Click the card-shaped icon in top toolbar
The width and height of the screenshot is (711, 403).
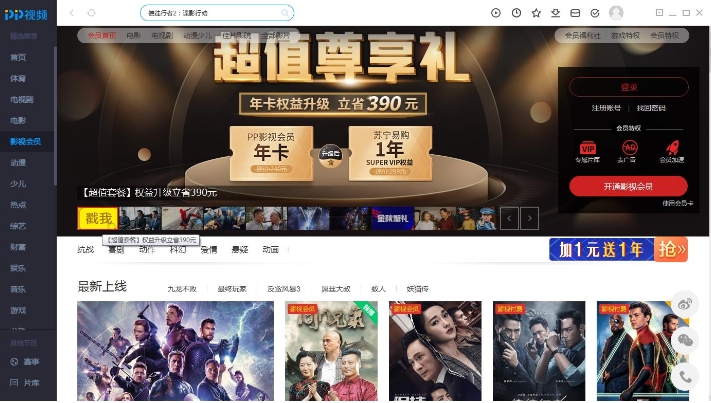coord(575,13)
